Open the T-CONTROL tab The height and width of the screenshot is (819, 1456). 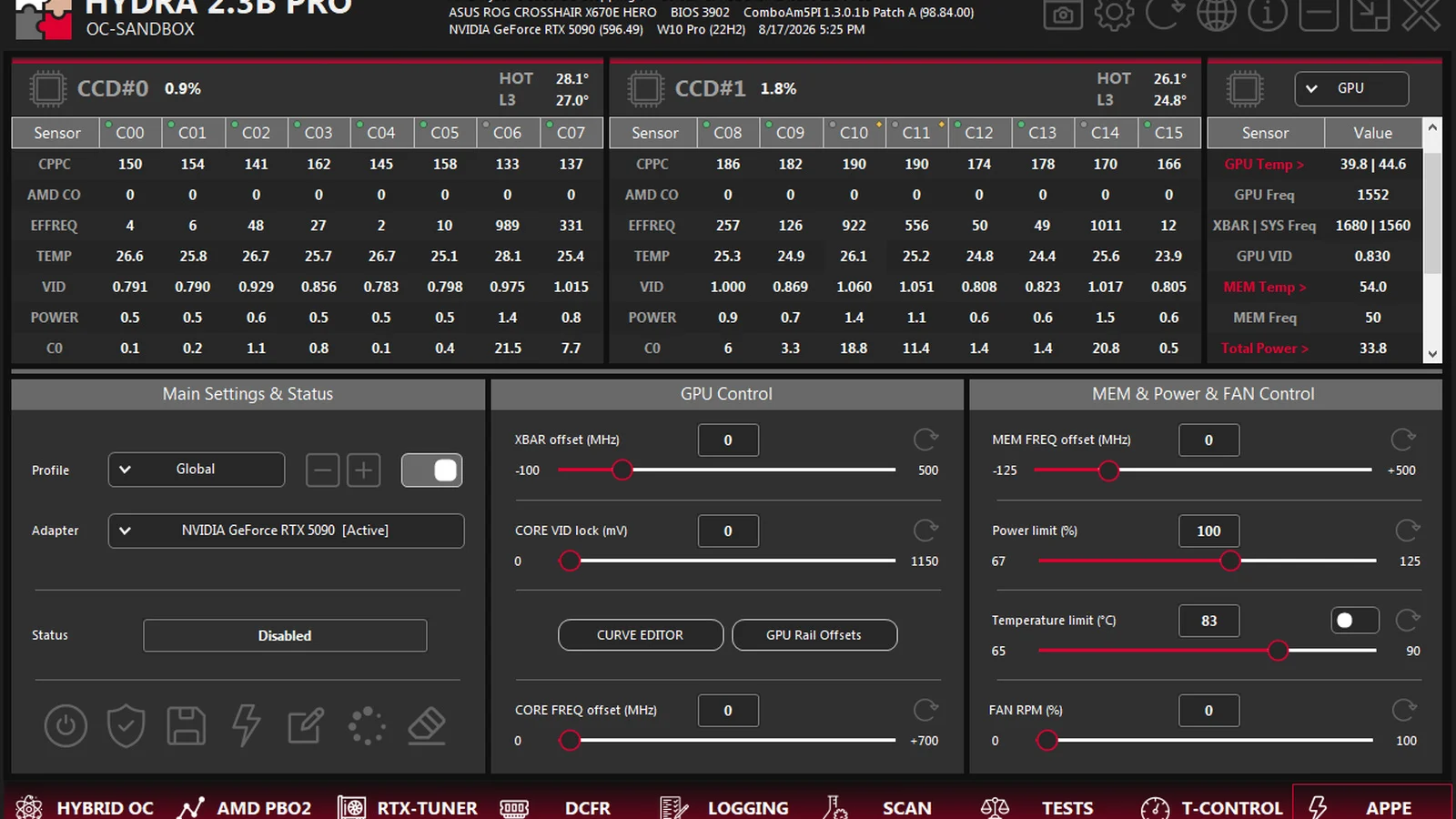(1211, 807)
